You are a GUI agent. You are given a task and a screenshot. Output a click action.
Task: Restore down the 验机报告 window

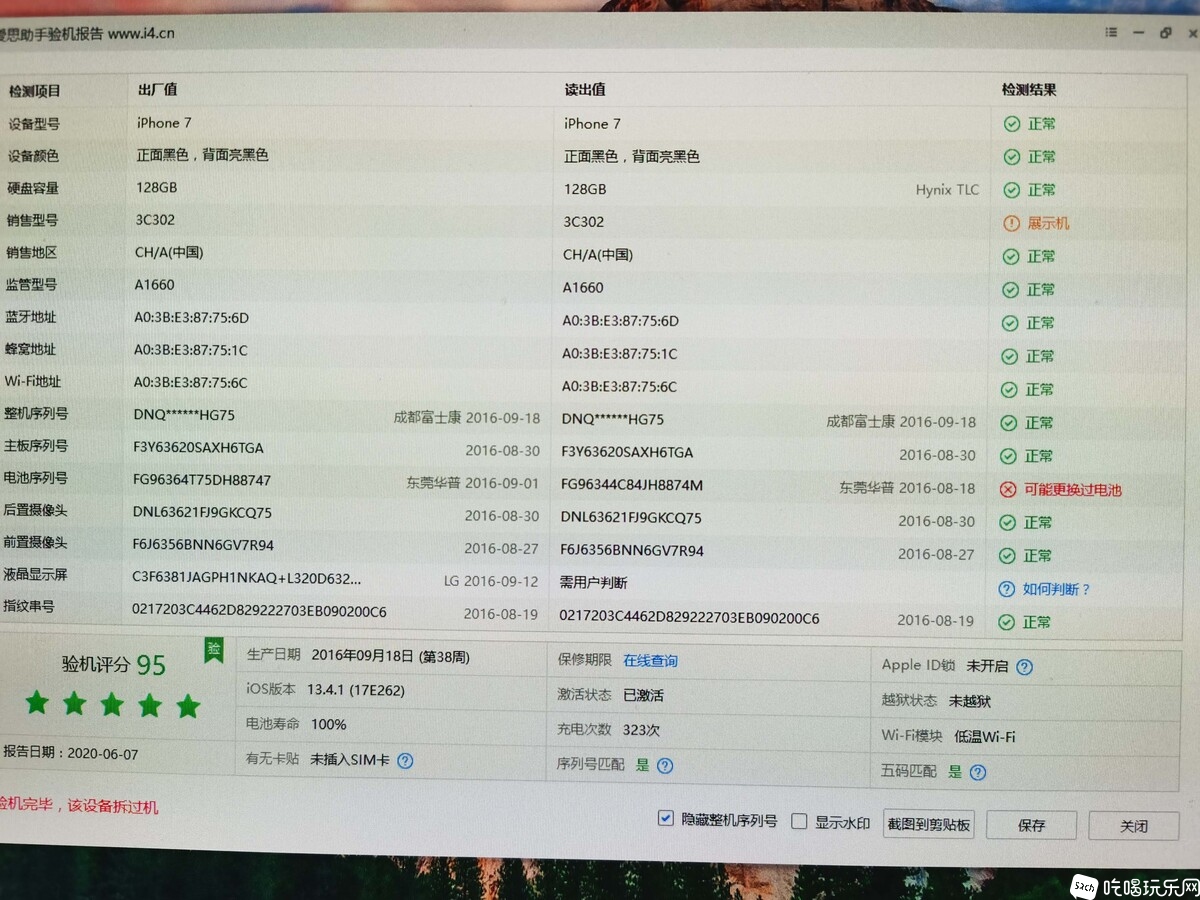click(x=1165, y=33)
